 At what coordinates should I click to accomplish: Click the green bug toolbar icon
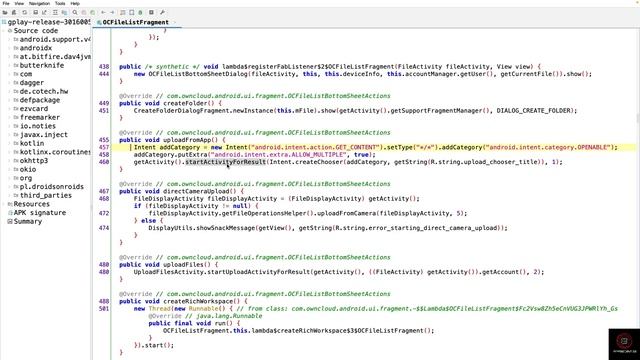tap(140, 12)
